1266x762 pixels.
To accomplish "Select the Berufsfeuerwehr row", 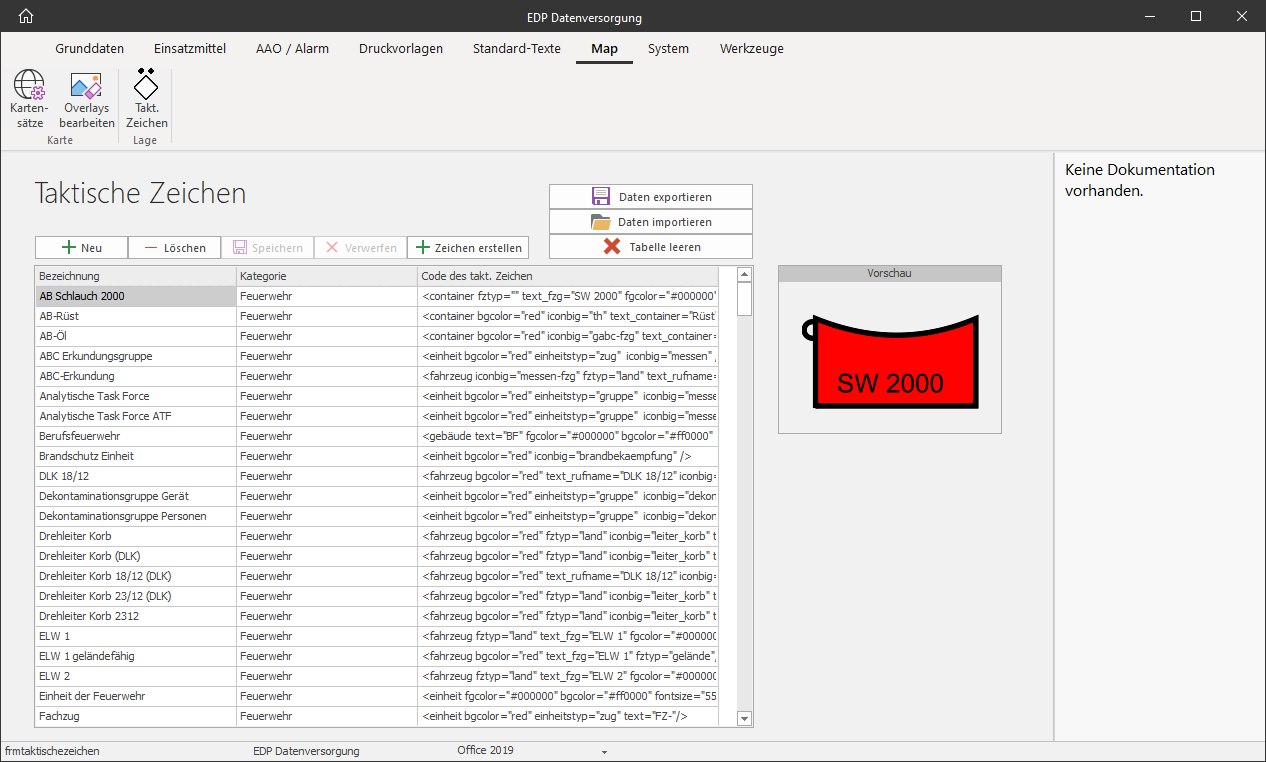I will coord(135,436).
